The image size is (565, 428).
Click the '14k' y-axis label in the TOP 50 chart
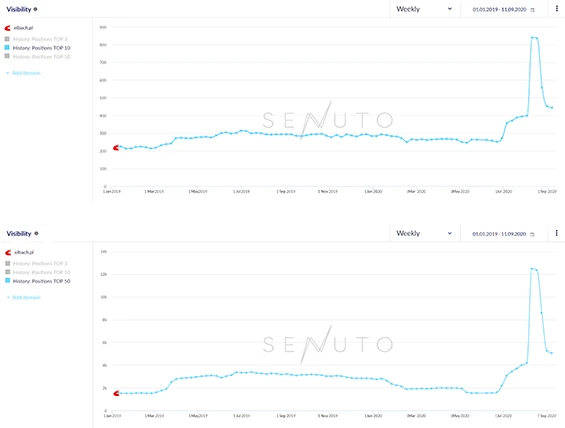(x=104, y=252)
